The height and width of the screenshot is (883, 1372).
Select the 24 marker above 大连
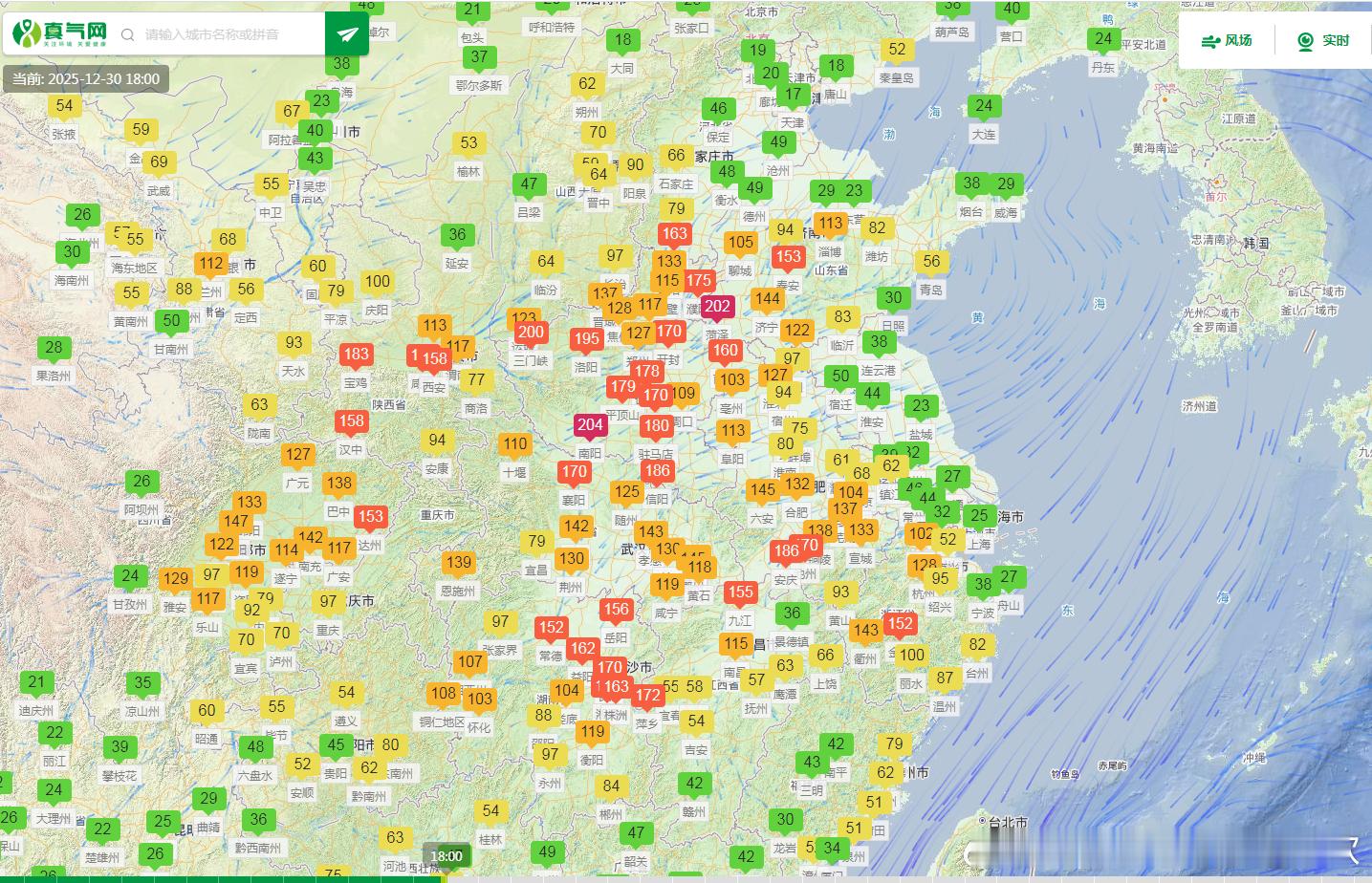984,106
